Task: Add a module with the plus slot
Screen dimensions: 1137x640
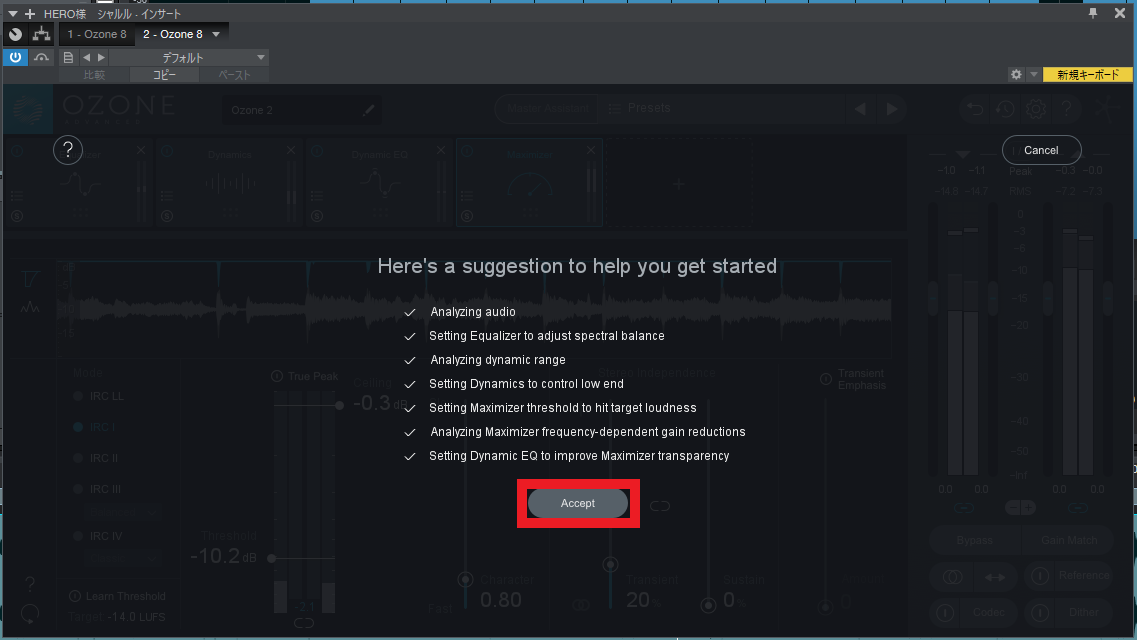Action: tap(679, 184)
